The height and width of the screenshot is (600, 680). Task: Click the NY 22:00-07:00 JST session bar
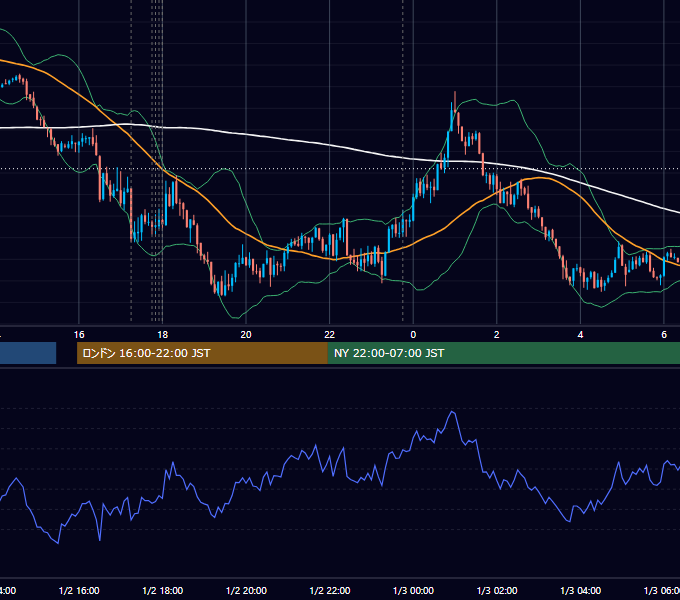coord(503,353)
